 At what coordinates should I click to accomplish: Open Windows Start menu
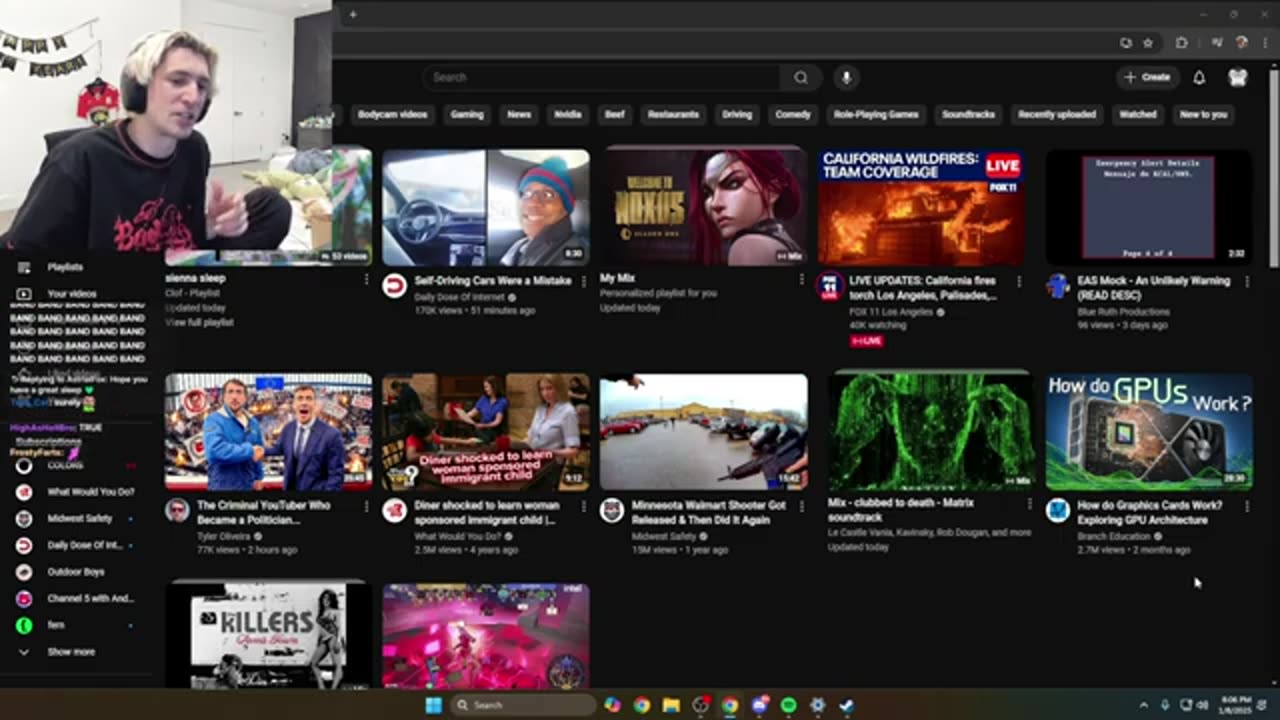pyautogui.click(x=433, y=705)
